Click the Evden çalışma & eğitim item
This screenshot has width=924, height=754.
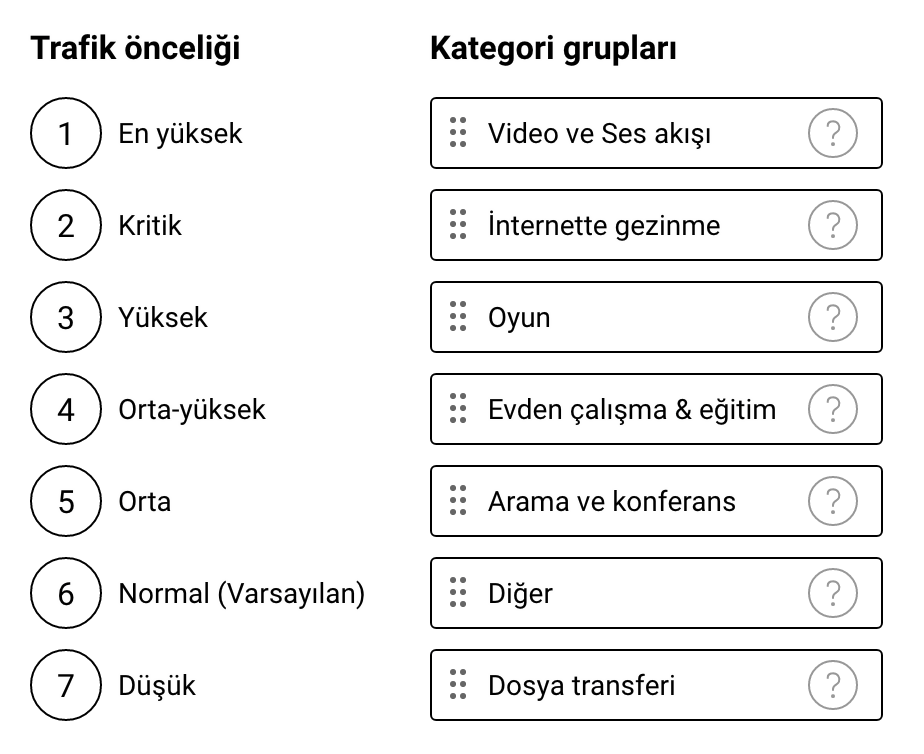pos(656,409)
